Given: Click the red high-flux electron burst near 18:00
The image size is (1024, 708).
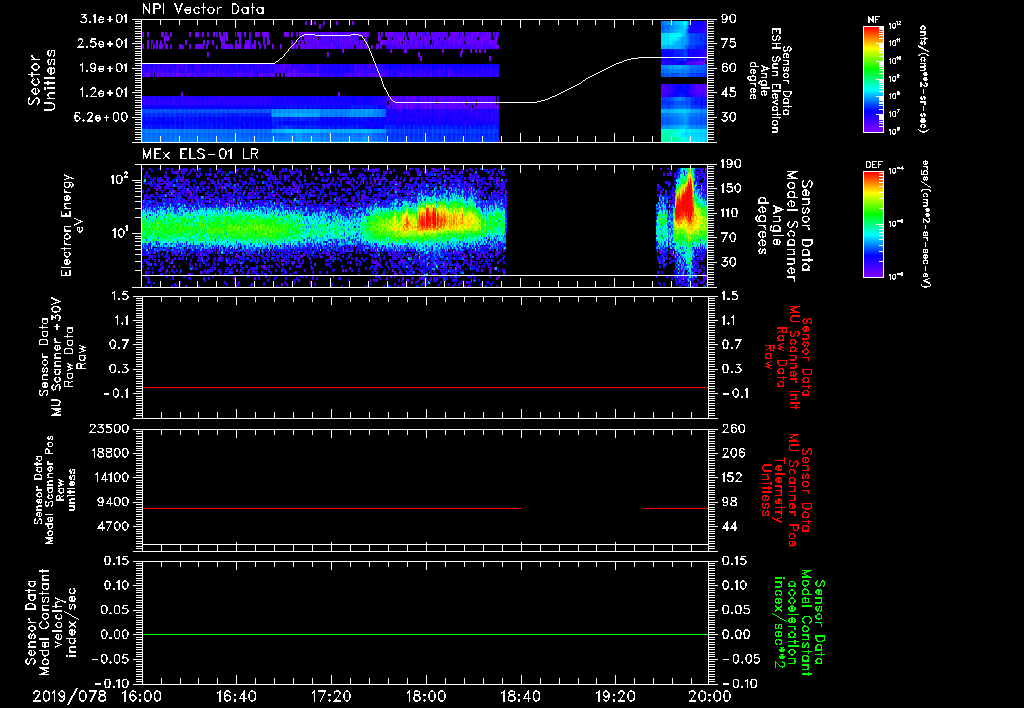Looking at the screenshot, I should (x=431, y=219).
